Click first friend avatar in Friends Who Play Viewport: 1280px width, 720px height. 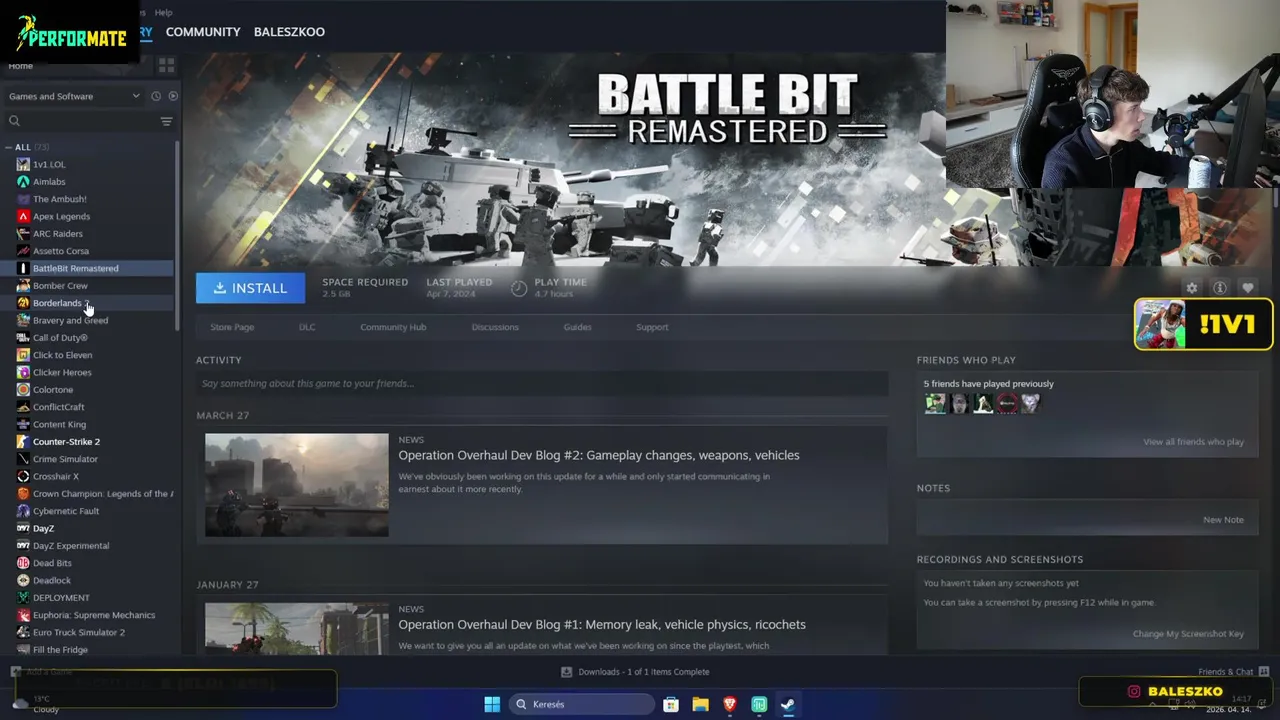pos(935,403)
